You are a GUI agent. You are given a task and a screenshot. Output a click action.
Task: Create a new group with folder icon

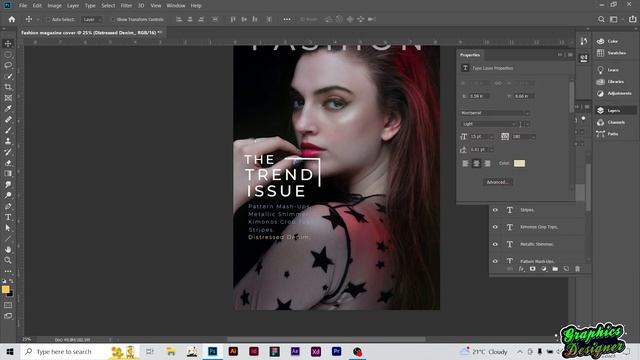(x=555, y=269)
